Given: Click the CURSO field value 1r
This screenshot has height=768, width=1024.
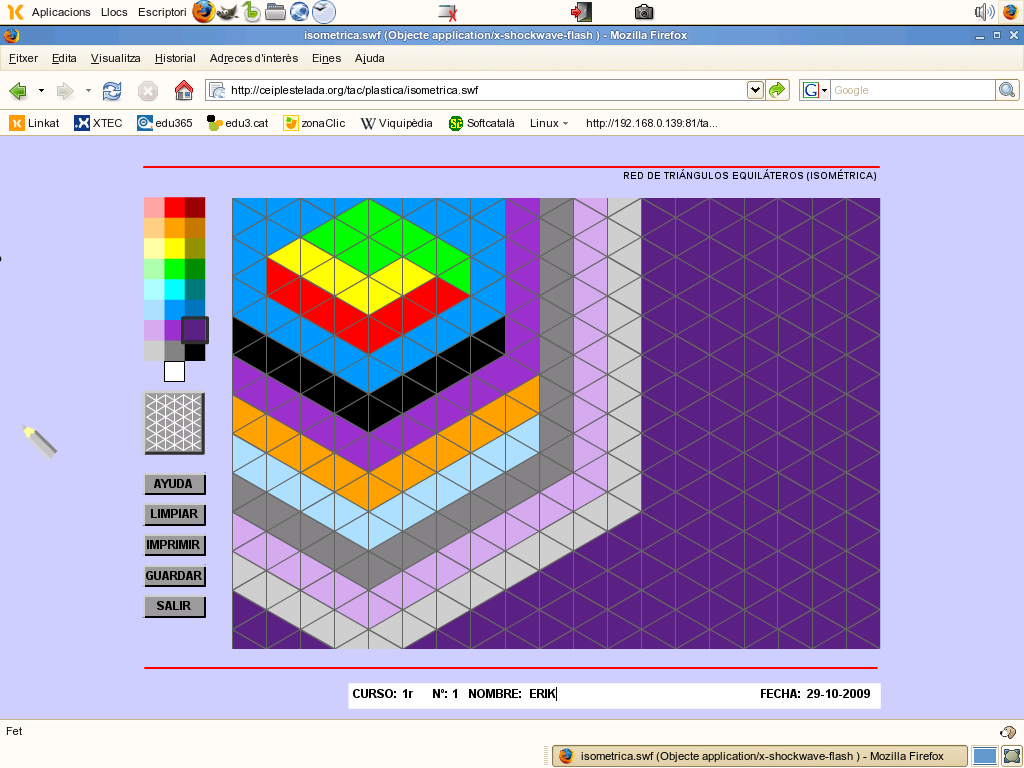Looking at the screenshot, I should [x=408, y=694].
